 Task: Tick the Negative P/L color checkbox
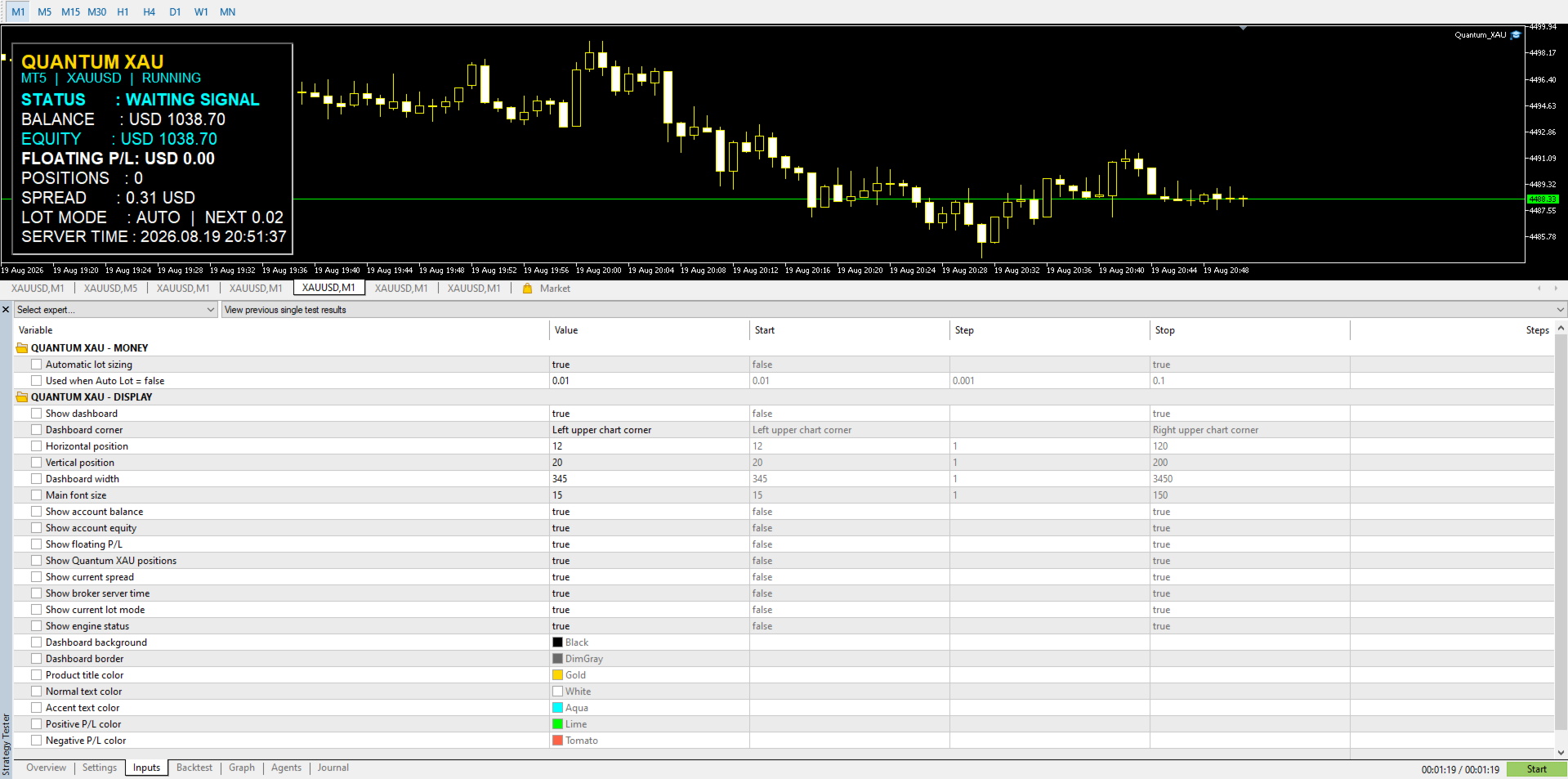36,741
